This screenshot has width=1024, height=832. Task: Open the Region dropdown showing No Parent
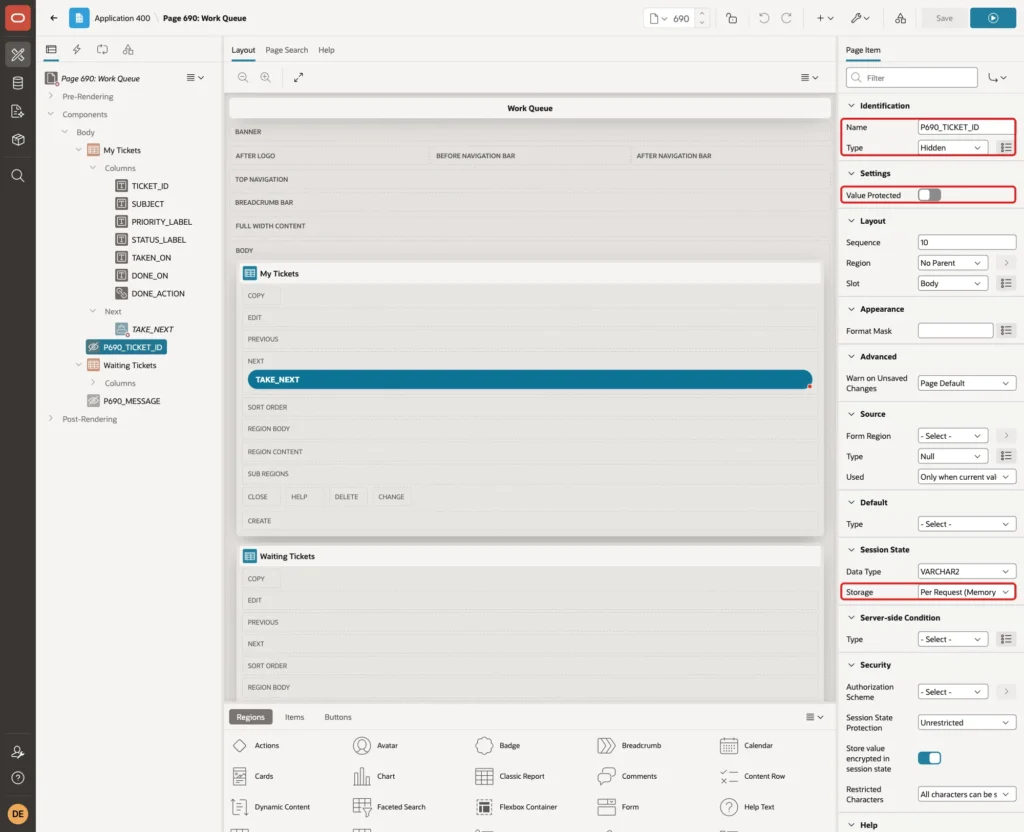[952, 263]
